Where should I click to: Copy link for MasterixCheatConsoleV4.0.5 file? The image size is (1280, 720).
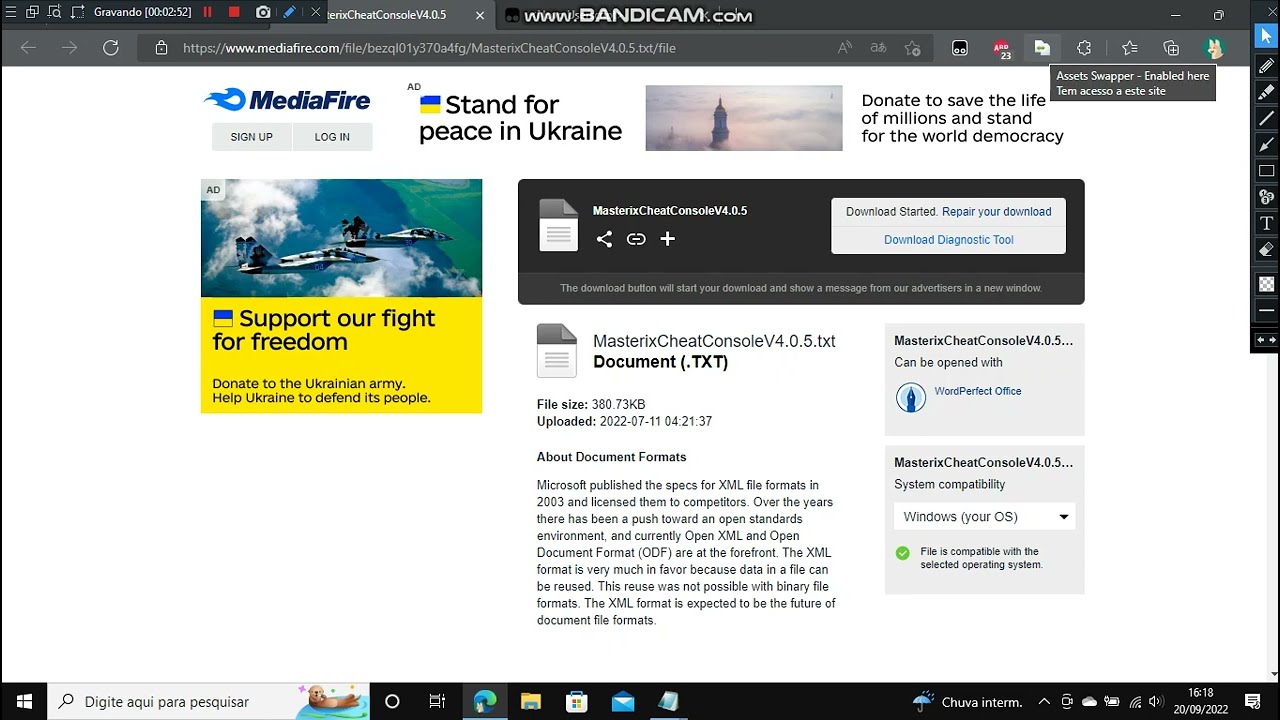point(636,239)
